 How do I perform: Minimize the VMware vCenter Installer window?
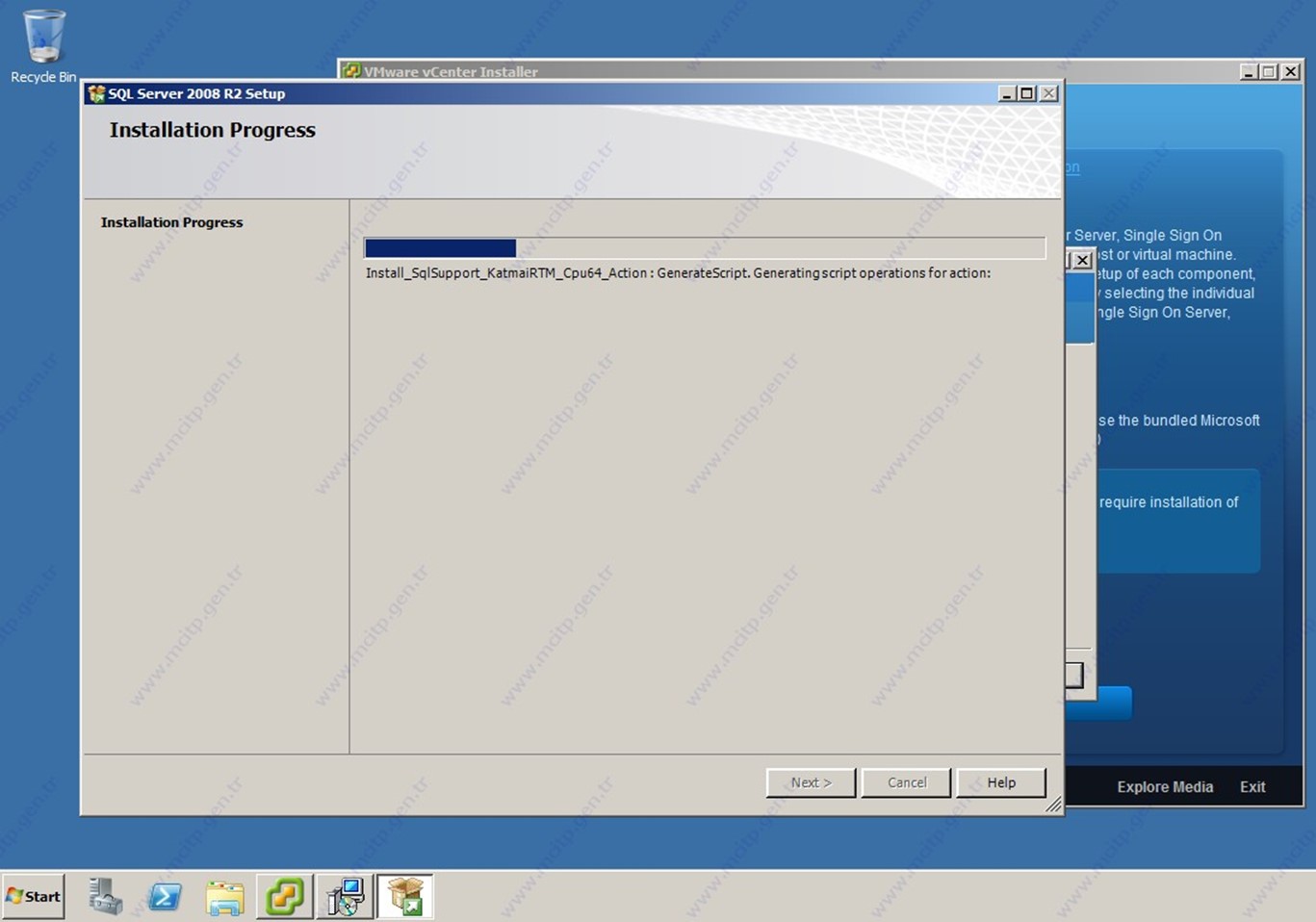[x=1249, y=71]
